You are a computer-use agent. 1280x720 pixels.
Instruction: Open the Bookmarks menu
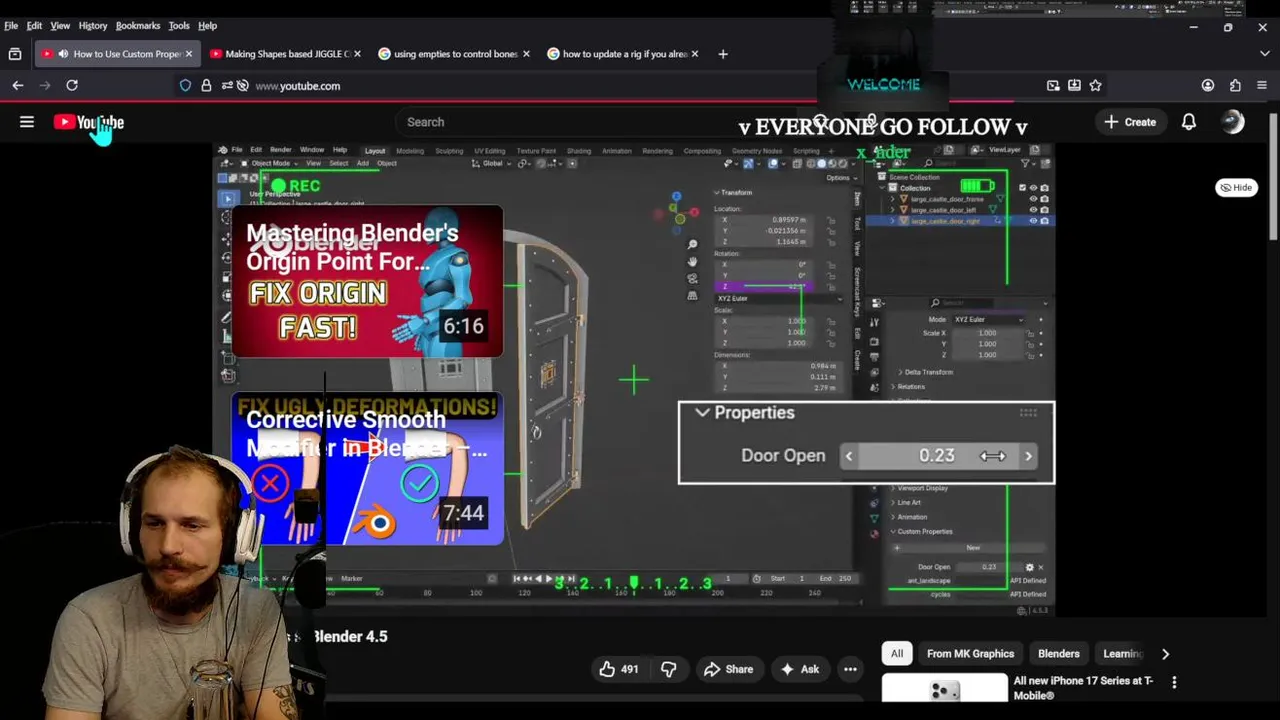click(x=138, y=26)
